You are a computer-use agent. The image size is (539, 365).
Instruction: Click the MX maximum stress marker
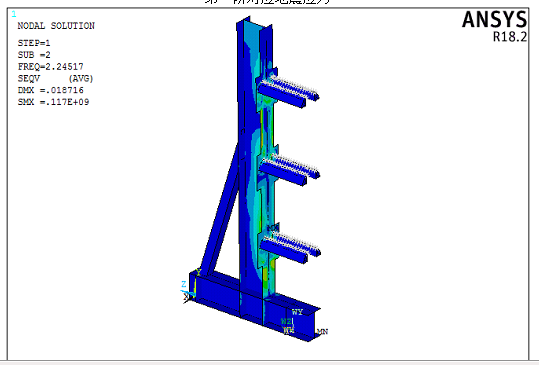click(273, 228)
